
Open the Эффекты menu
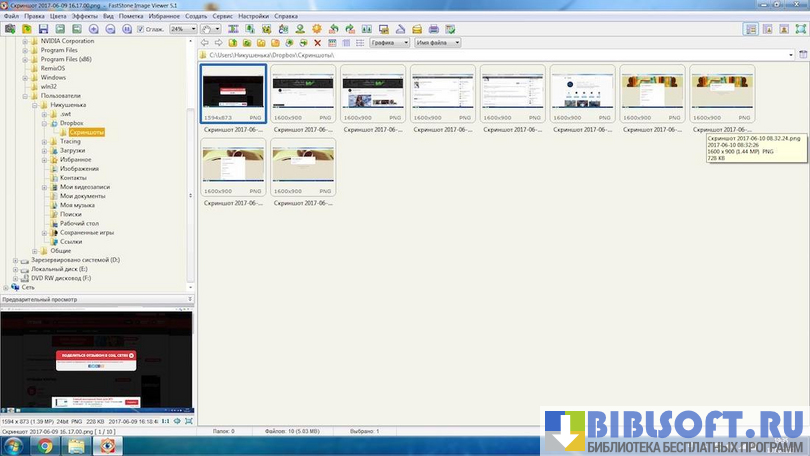[x=84, y=16]
